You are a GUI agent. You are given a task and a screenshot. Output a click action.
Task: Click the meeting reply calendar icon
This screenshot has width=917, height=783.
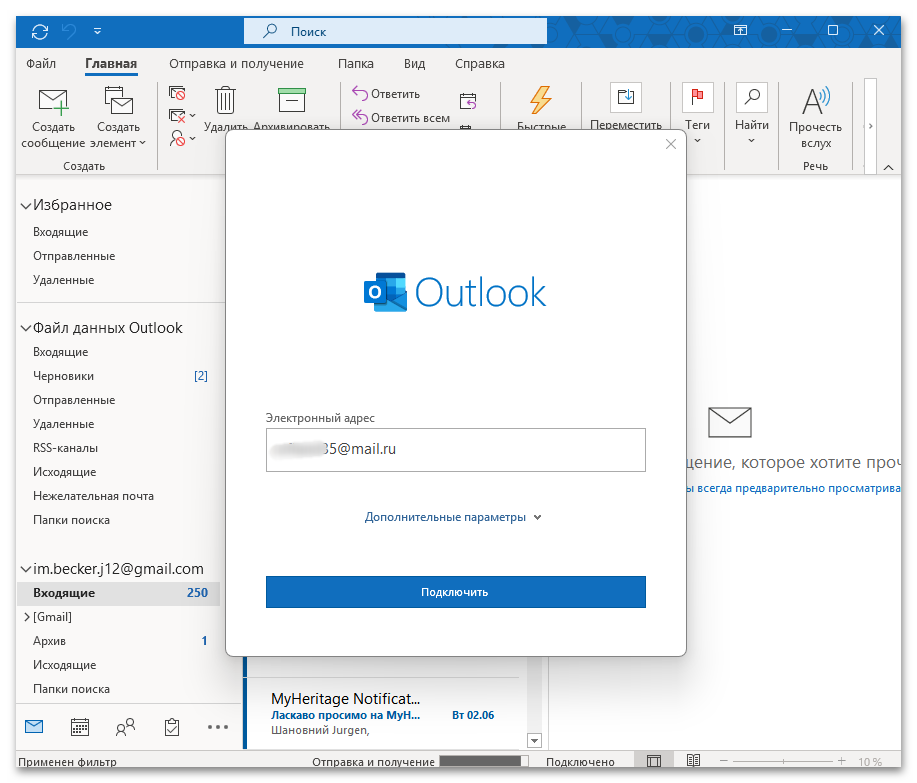coord(468,101)
